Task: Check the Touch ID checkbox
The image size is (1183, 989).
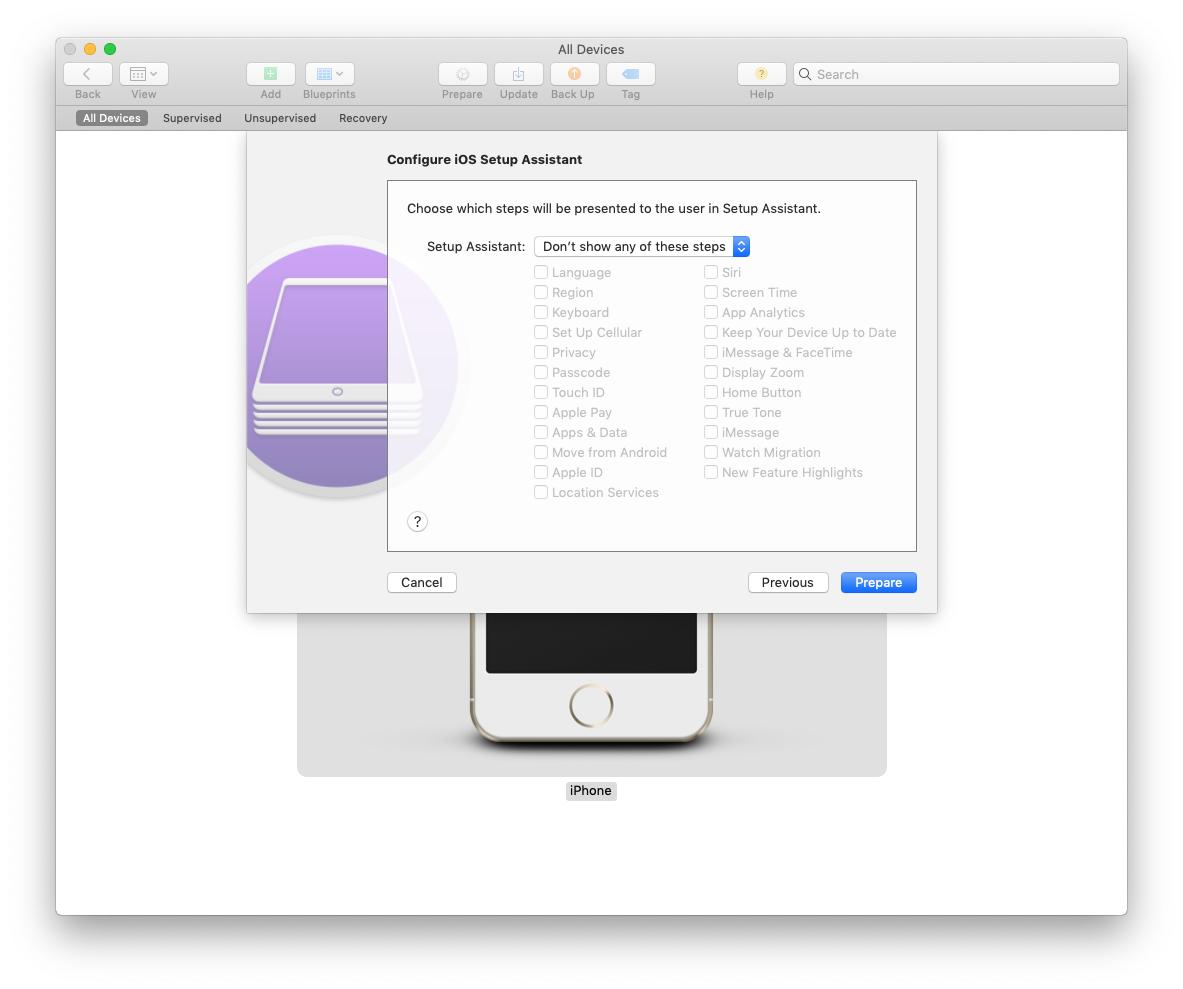Action: (541, 392)
